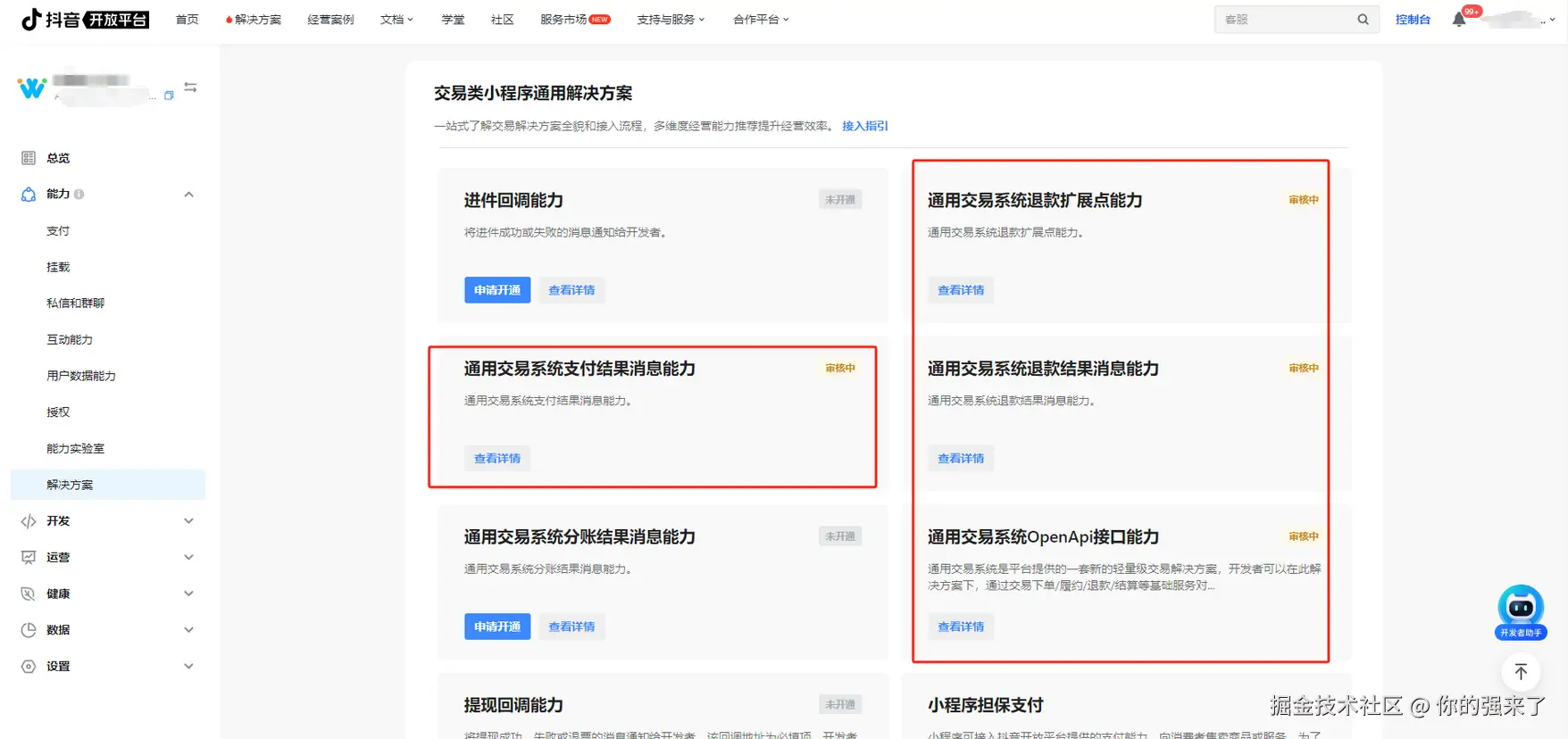This screenshot has height=739, width=1568.
Task: Click 申请开通 for 进件回调能力
Action: tap(497, 290)
